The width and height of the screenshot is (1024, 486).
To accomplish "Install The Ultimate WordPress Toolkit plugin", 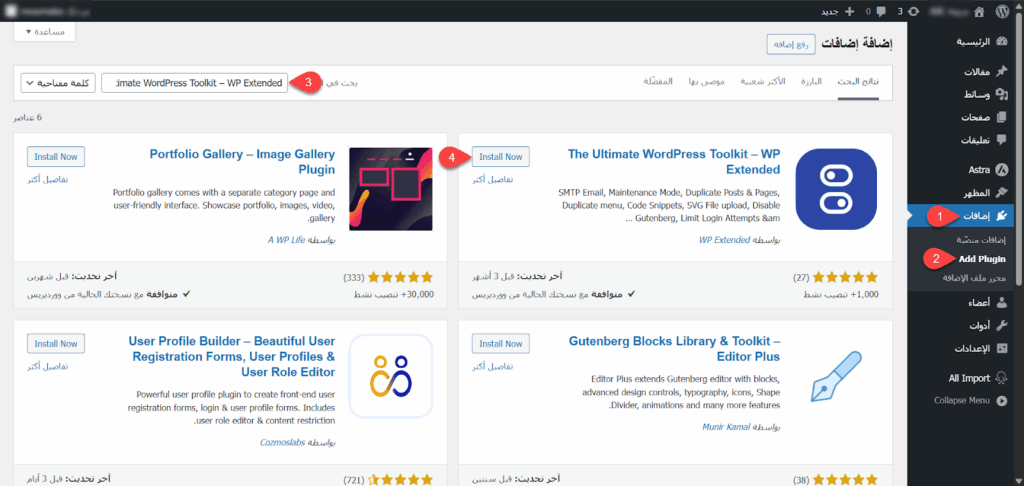I will click(501, 157).
